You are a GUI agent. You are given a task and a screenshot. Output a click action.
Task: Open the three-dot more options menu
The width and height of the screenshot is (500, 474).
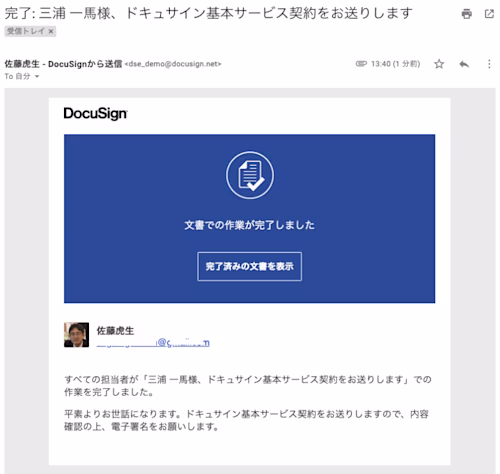(489, 64)
